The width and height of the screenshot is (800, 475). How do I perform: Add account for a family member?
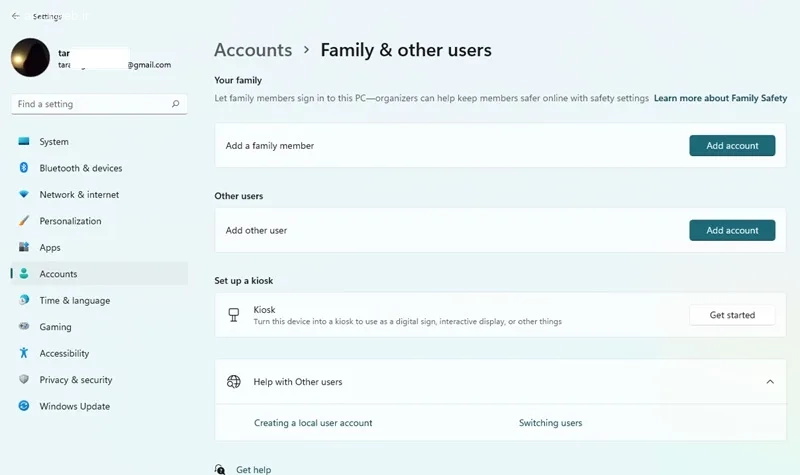tap(732, 146)
